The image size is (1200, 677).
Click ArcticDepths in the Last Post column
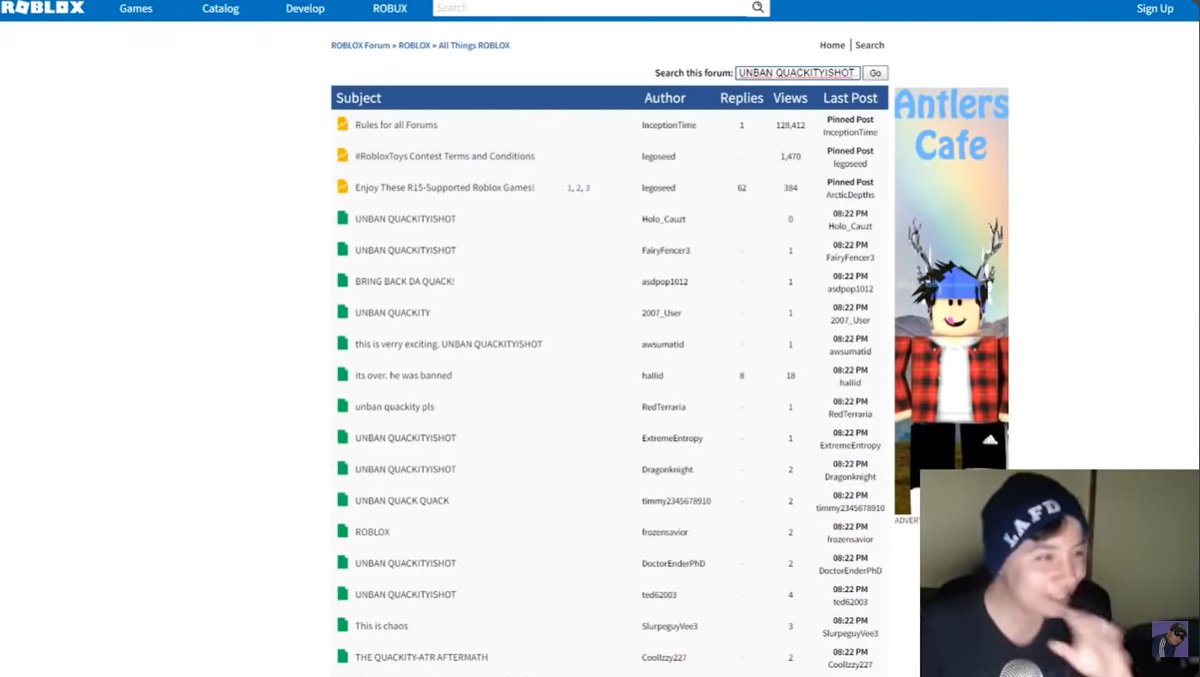[850, 195]
